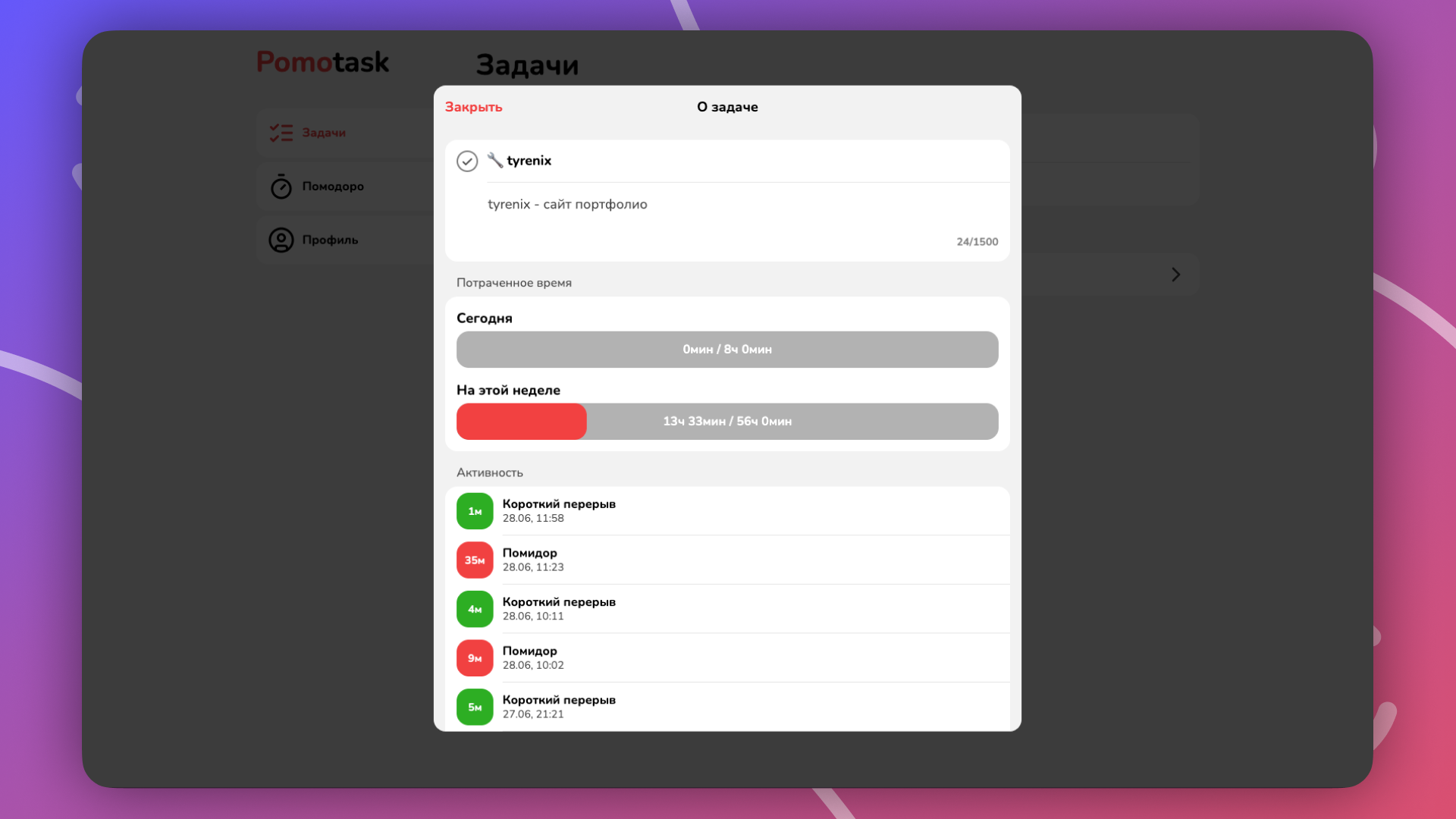Viewport: 1456px width, 819px height.
Task: Open the Помодоро menu item
Action: (333, 187)
